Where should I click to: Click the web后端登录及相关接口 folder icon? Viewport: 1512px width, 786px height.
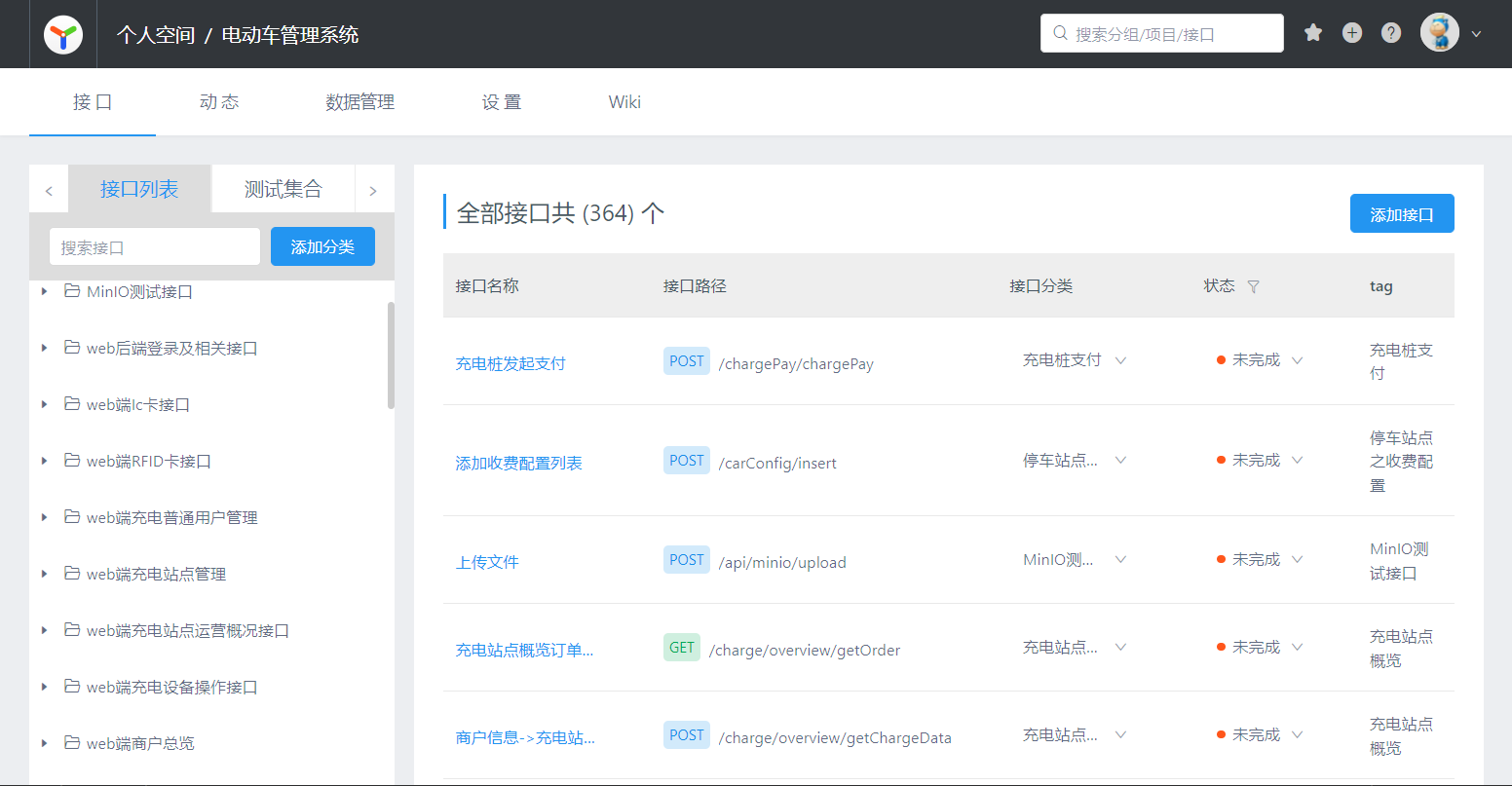71,348
